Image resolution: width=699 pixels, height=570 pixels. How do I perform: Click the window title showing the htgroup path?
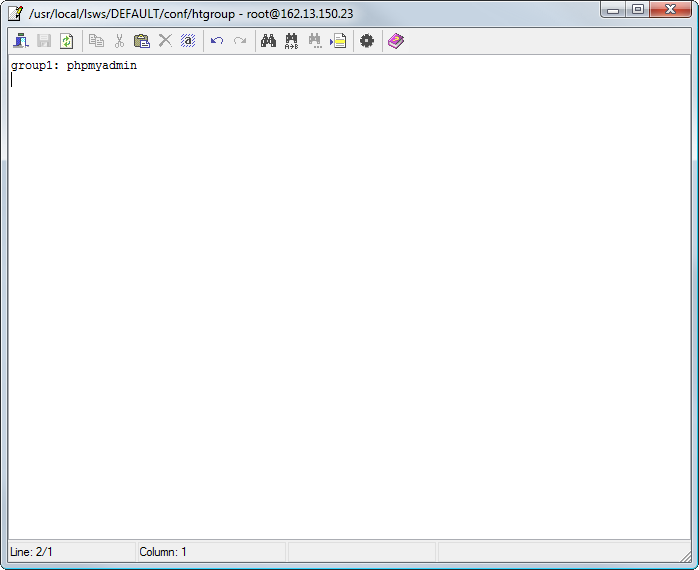(191, 14)
